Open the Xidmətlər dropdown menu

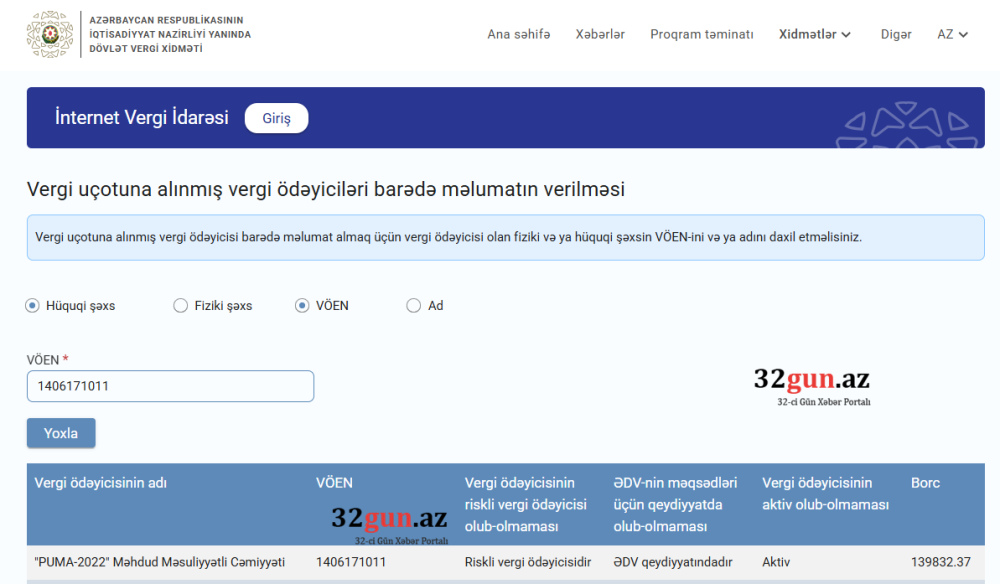[809, 33]
